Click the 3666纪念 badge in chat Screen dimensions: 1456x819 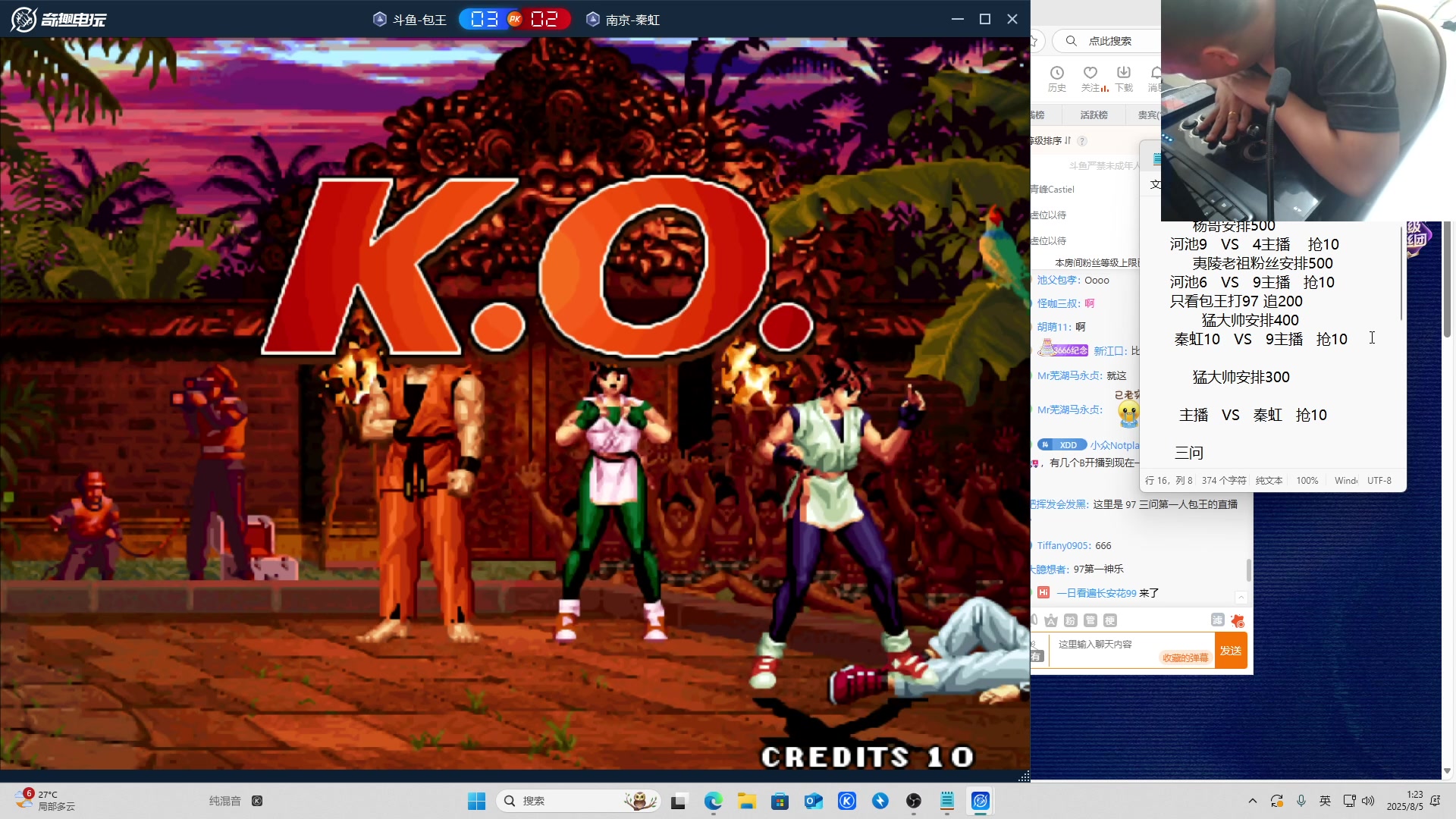tap(1063, 350)
